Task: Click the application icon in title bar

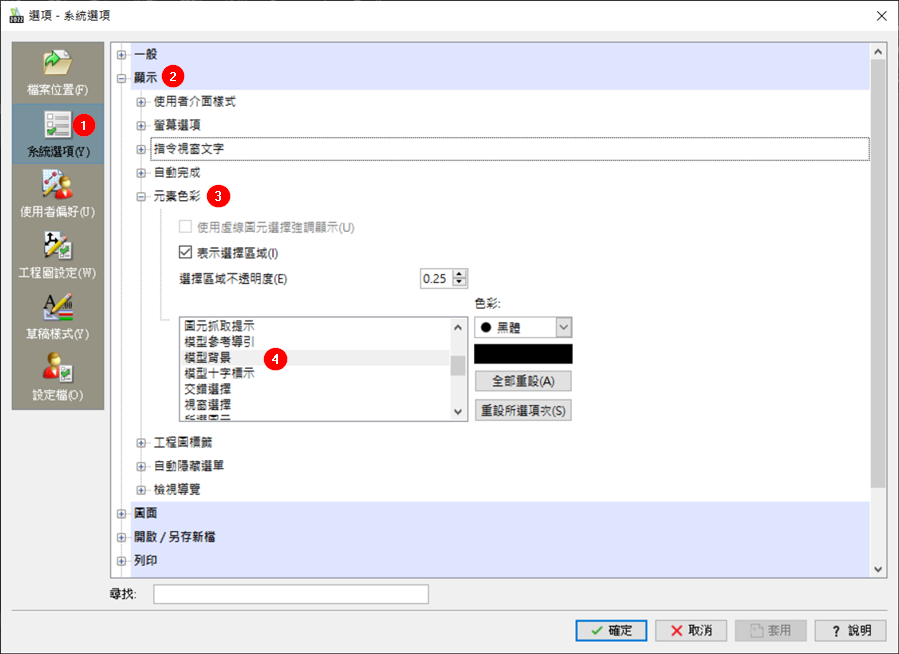Action: 16,15
